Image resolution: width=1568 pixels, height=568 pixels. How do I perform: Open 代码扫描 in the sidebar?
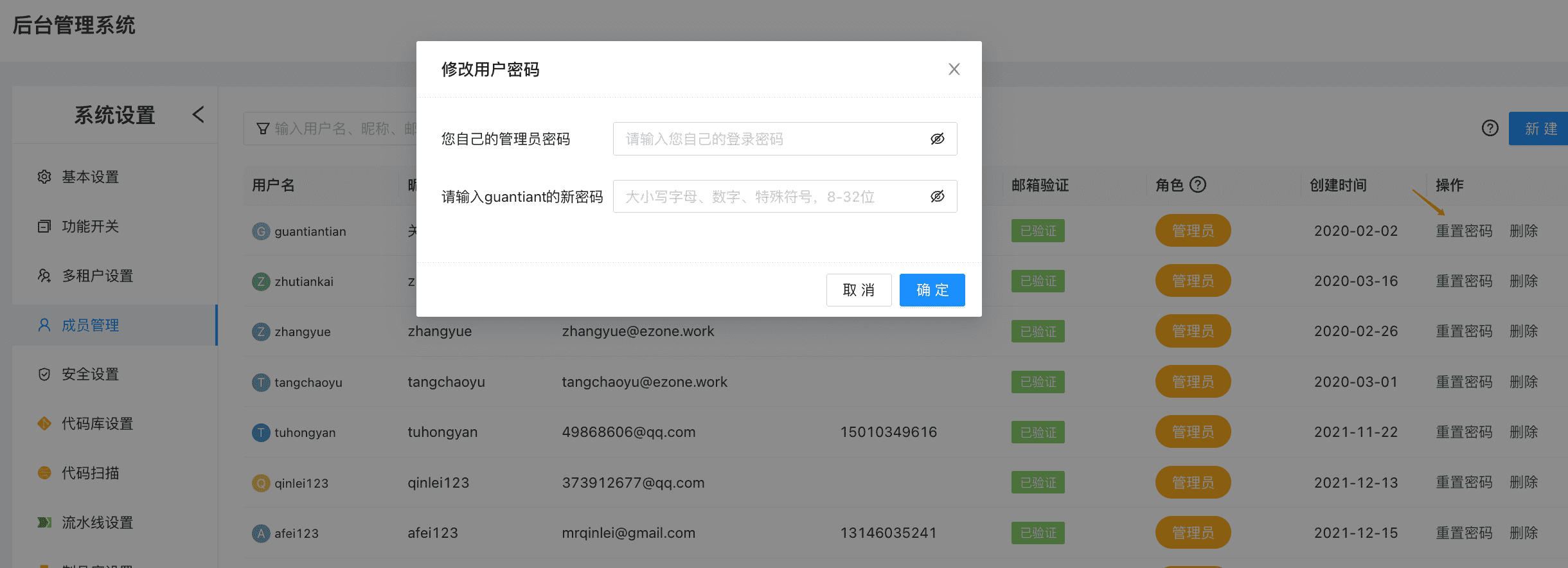pos(114,473)
